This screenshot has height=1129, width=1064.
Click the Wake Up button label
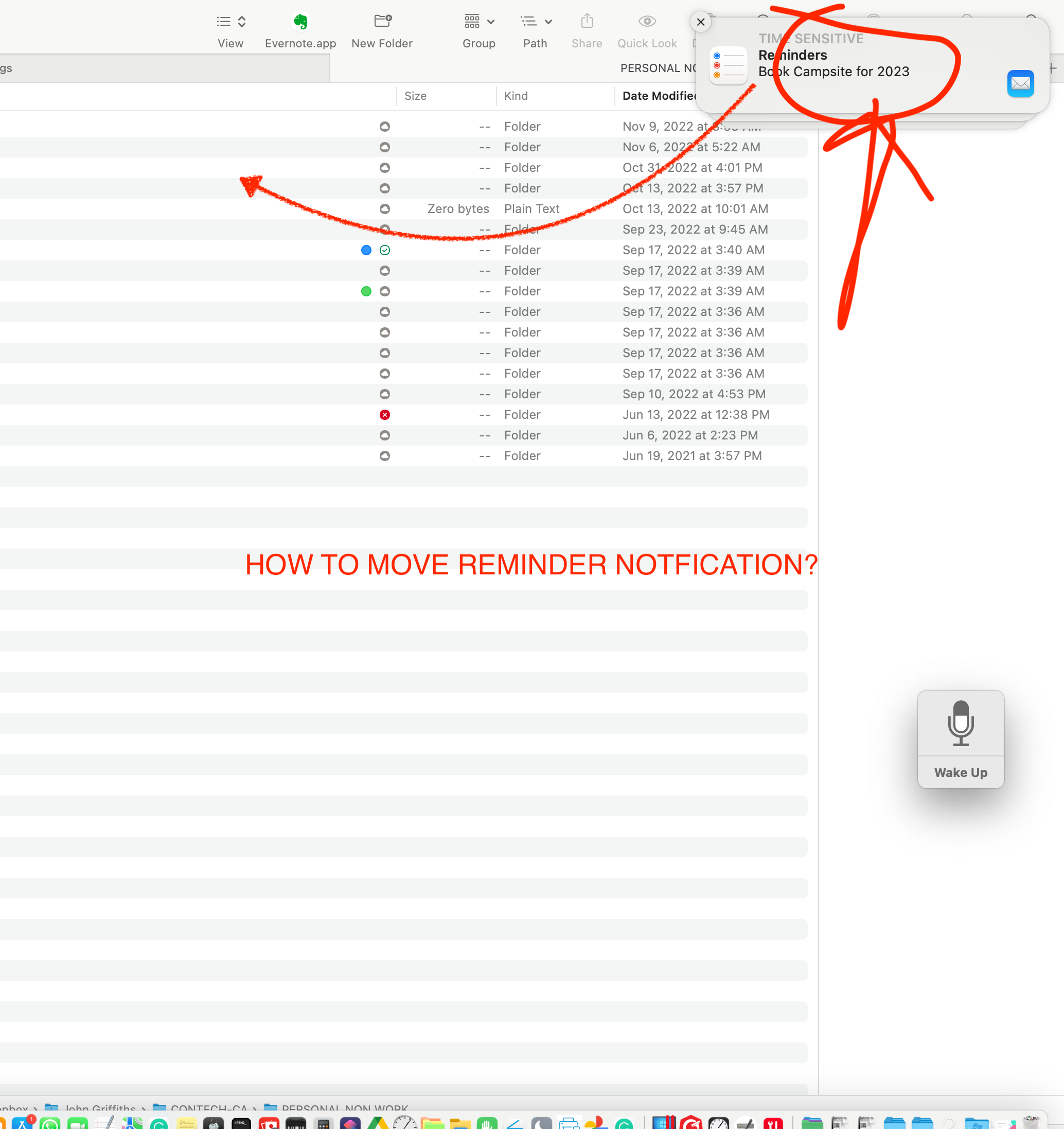960,772
